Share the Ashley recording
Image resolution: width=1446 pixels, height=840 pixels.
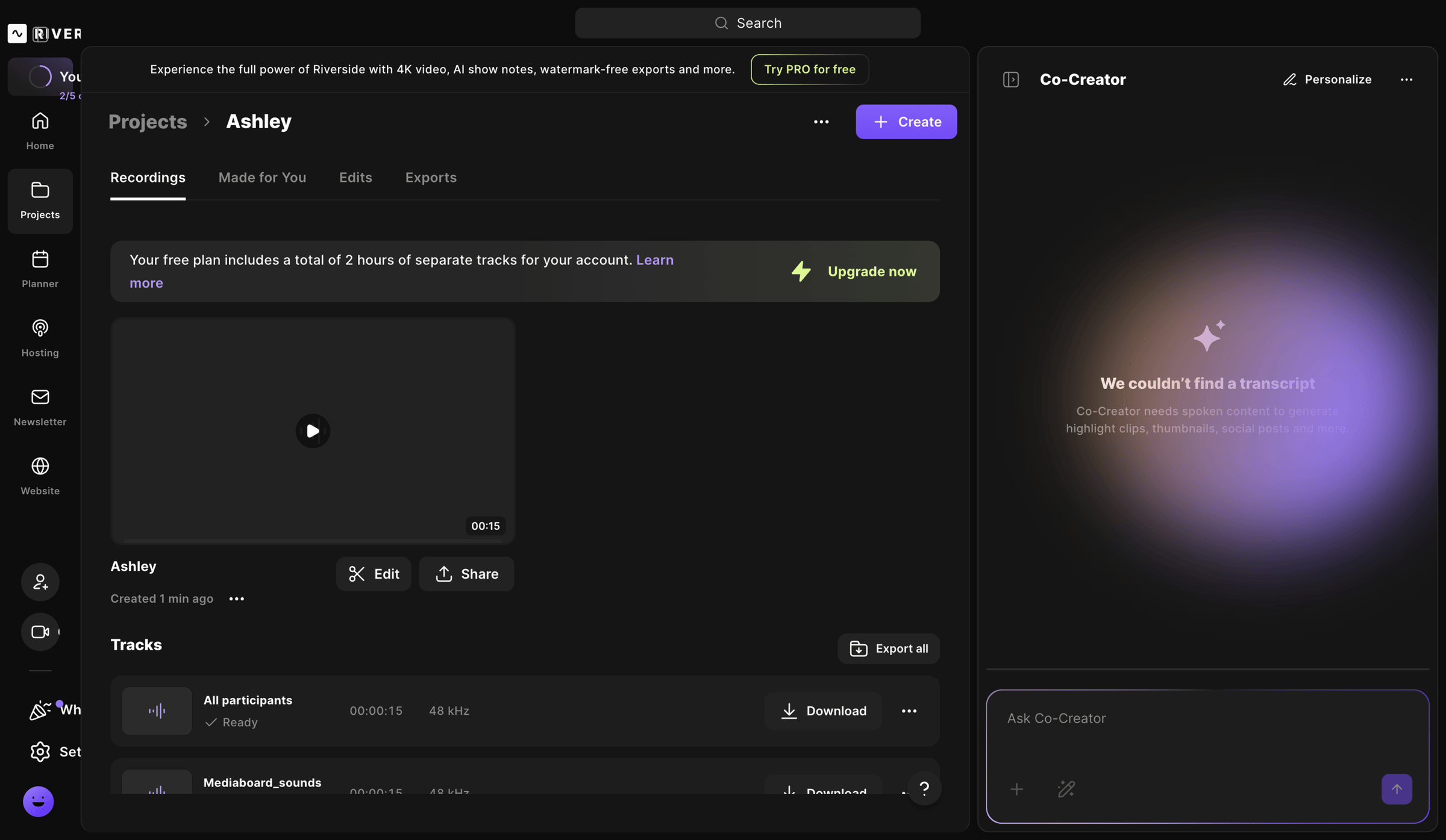(466, 574)
